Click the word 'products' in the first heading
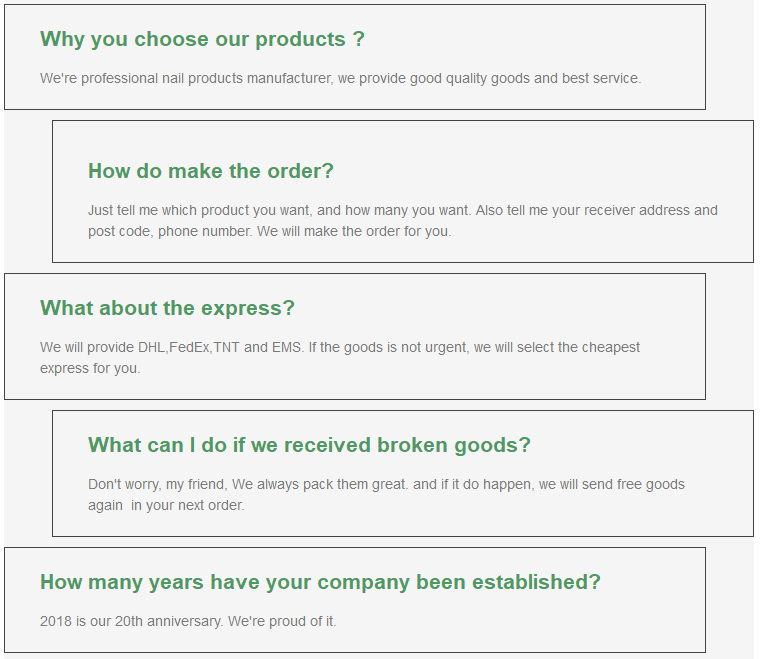 point(300,39)
